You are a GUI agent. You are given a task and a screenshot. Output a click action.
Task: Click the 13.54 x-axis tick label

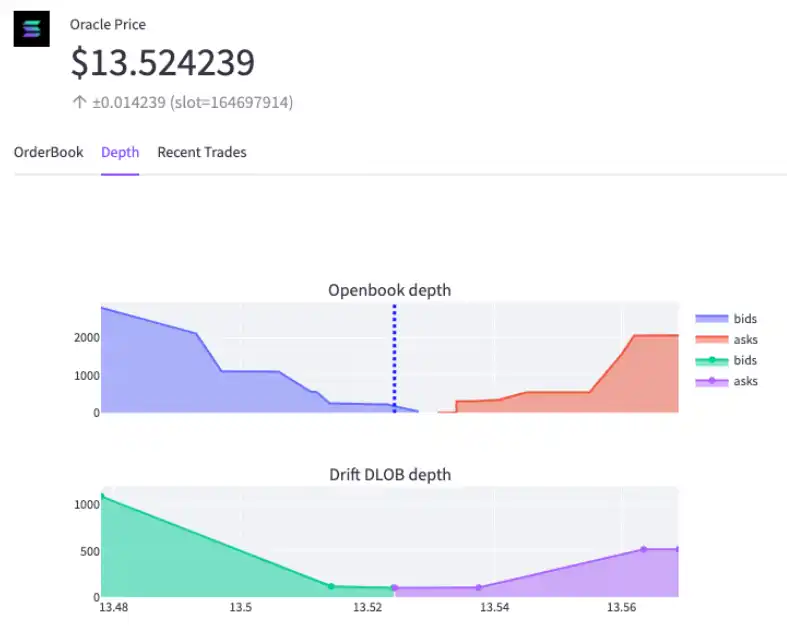[494, 607]
